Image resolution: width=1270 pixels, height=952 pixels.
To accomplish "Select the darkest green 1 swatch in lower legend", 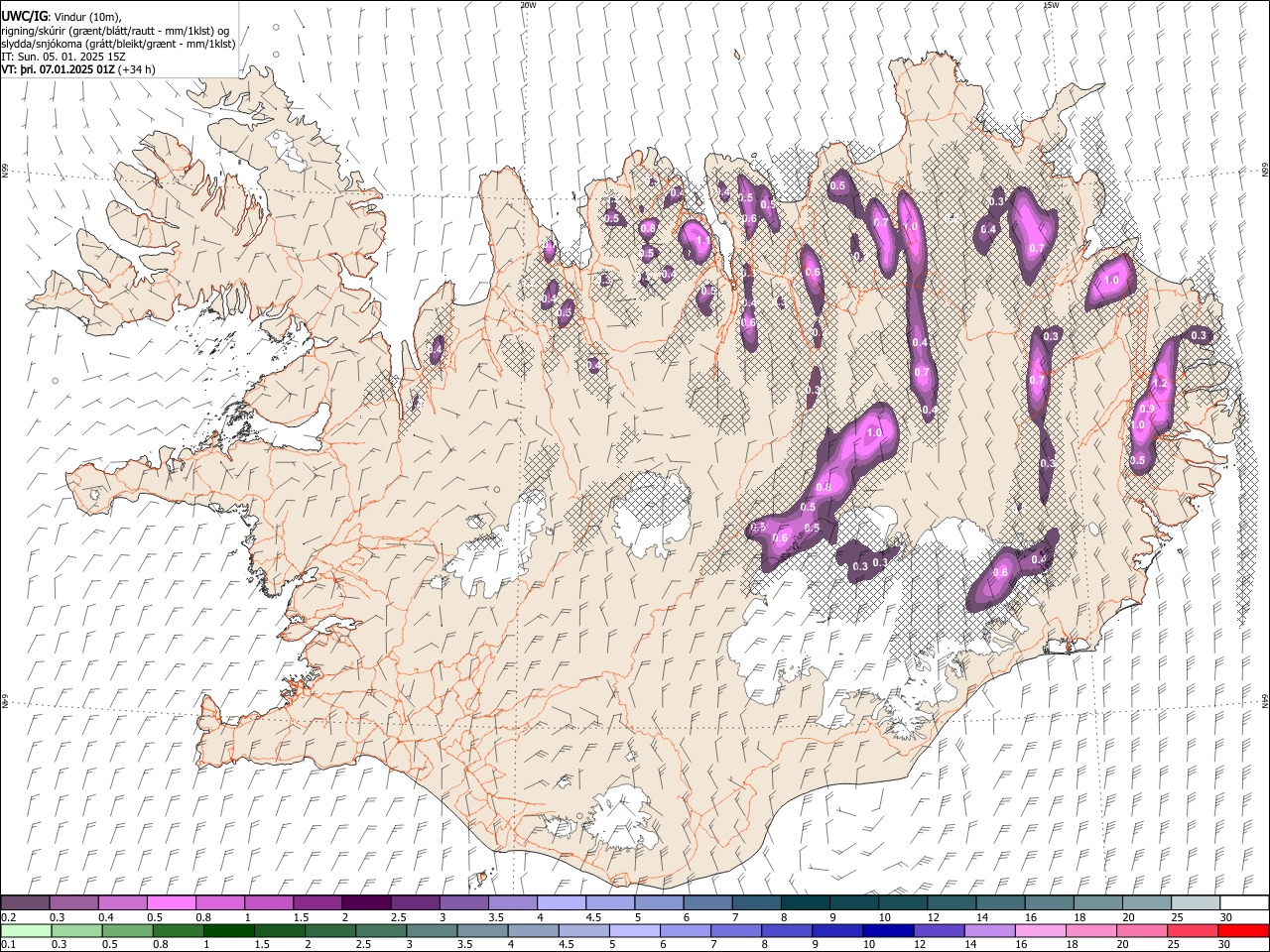I will point(229,931).
